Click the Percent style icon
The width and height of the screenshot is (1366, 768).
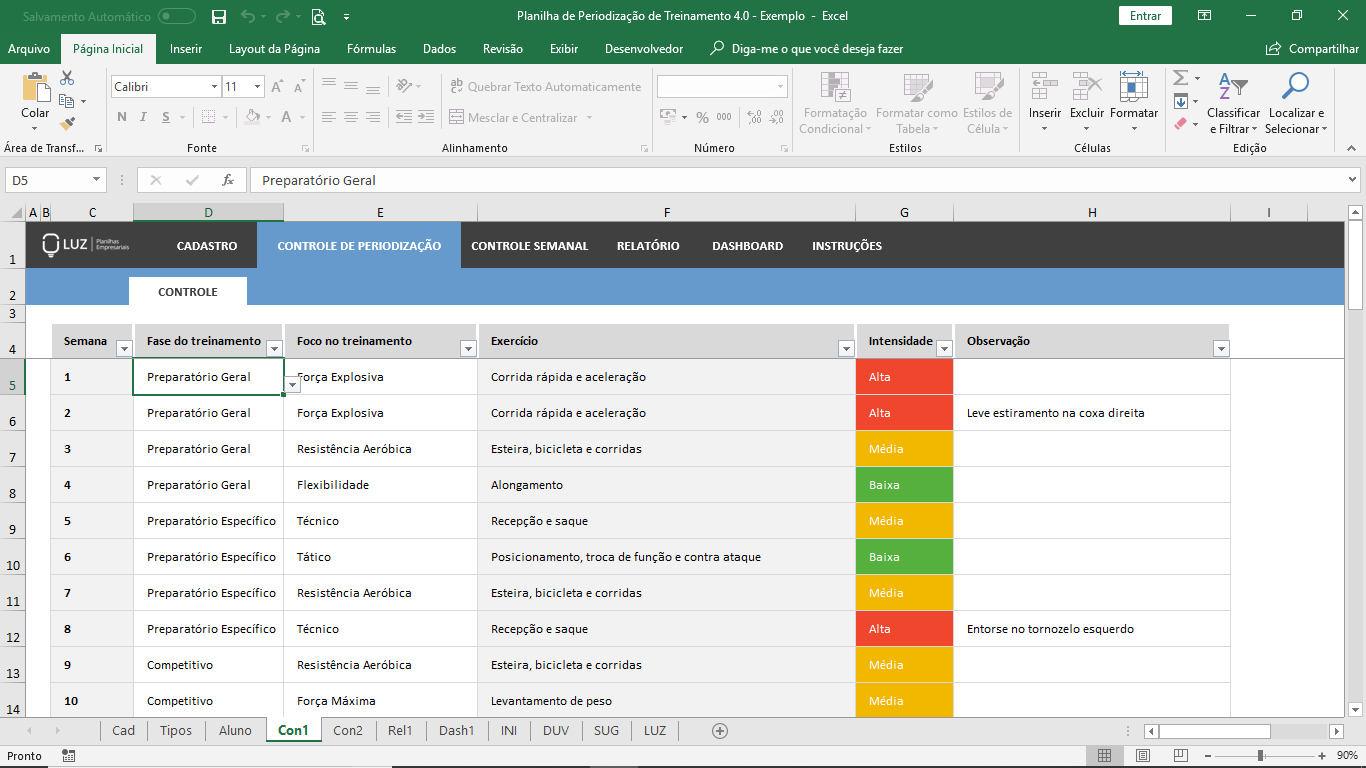[702, 117]
